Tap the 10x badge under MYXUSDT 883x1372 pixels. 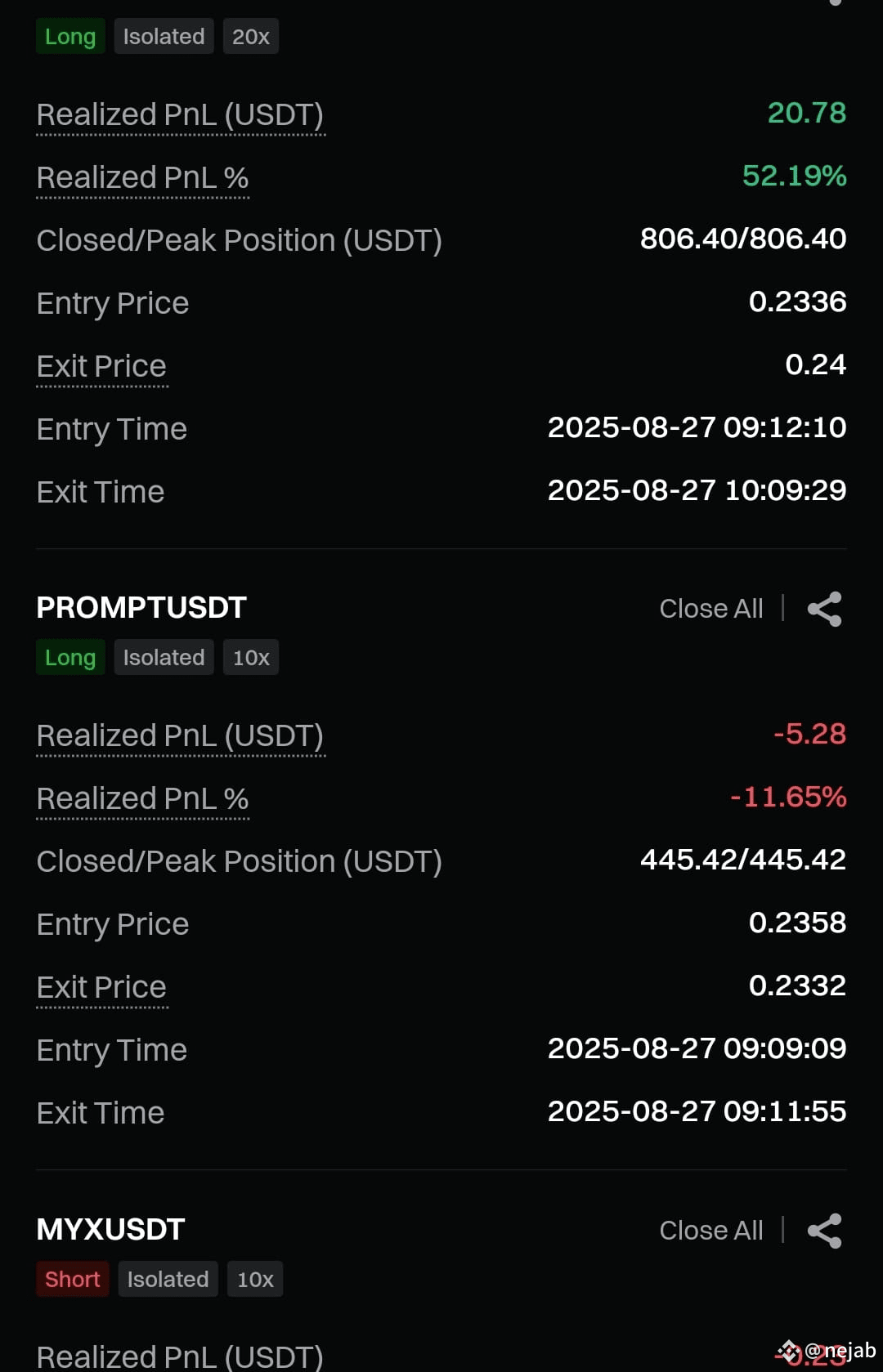pyautogui.click(x=255, y=1279)
